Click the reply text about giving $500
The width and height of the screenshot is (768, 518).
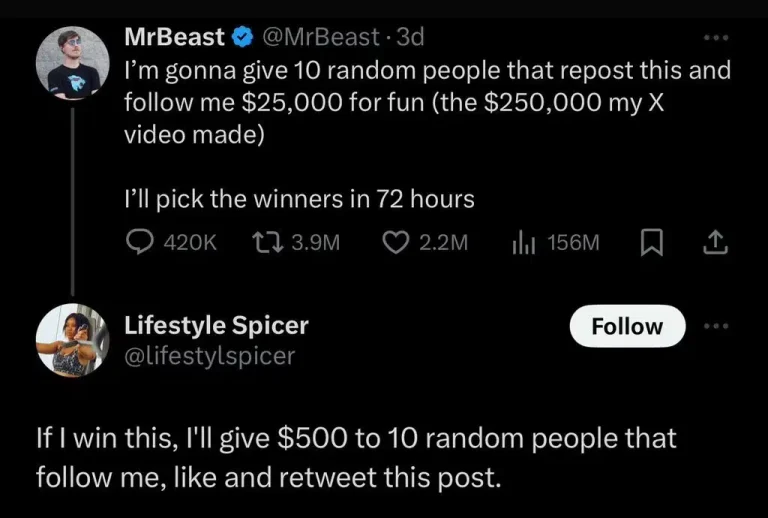tap(356, 457)
